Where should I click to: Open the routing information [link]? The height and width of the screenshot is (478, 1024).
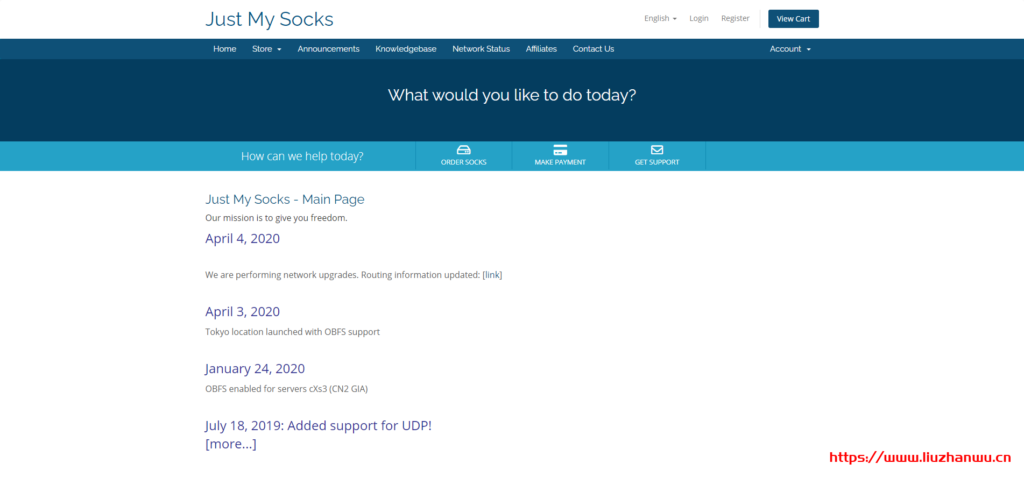pyautogui.click(x=492, y=274)
